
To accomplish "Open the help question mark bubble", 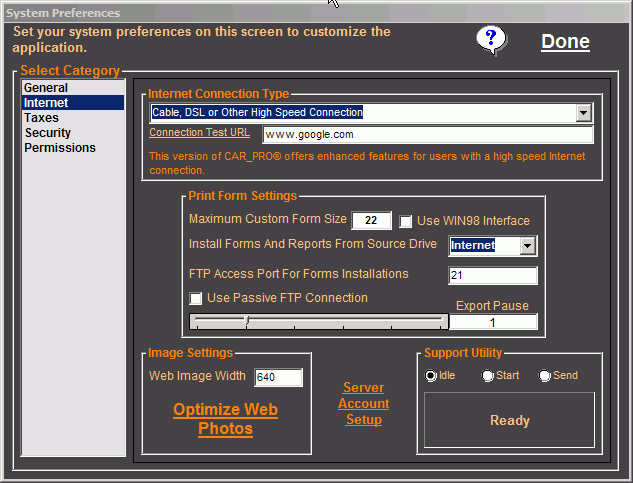I will [491, 40].
